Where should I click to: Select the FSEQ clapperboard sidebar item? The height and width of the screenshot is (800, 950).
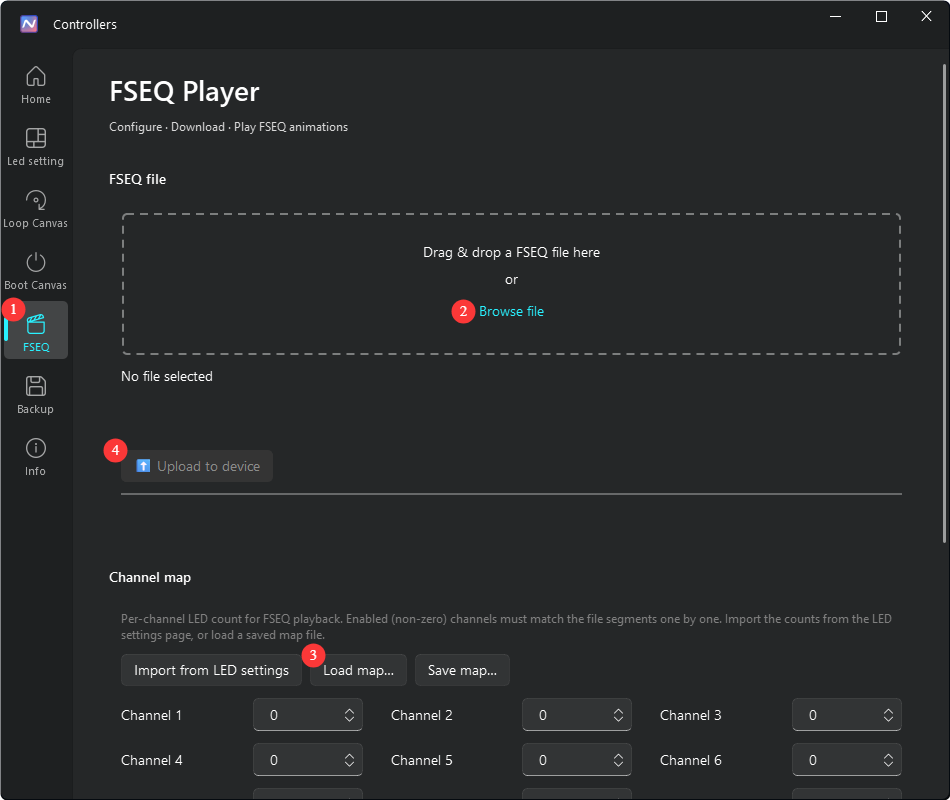tap(36, 330)
